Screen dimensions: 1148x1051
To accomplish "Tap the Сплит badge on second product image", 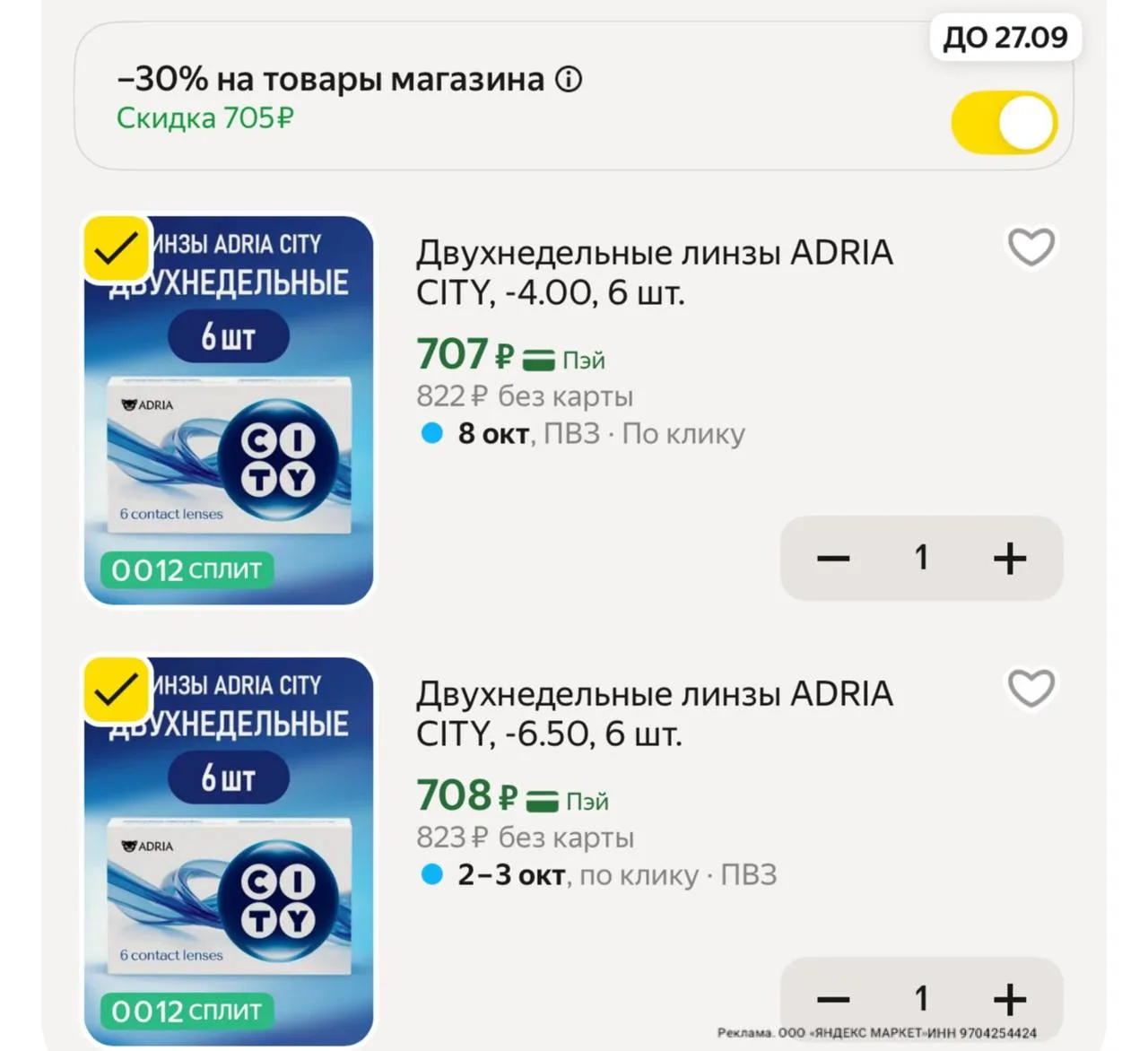I will click(x=187, y=1011).
